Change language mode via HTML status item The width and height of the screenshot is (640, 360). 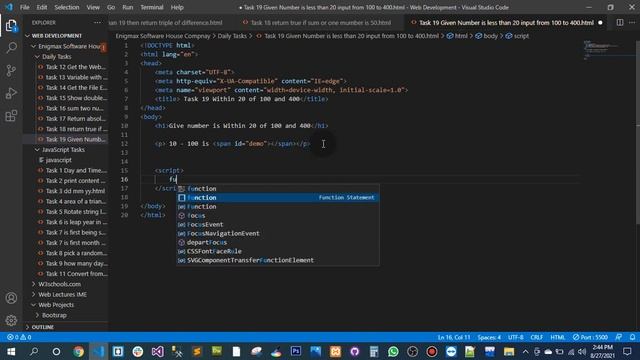coord(558,337)
